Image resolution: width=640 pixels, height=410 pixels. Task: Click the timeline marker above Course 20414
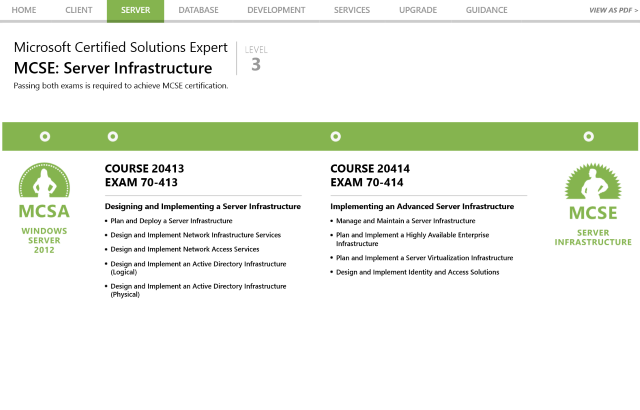click(336, 136)
